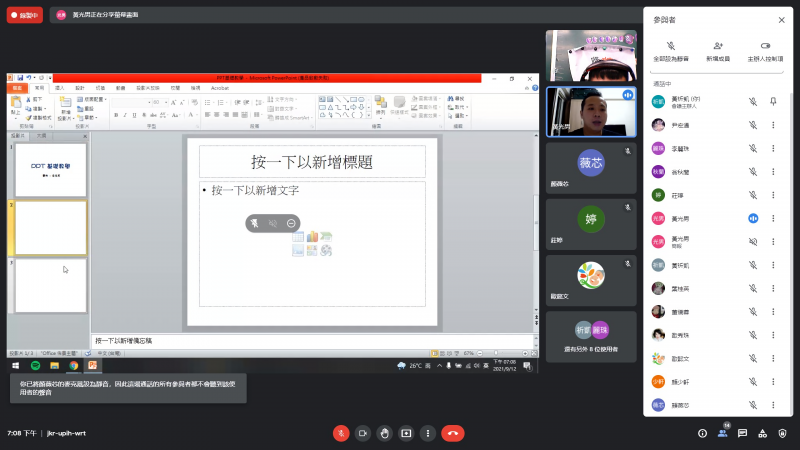Click the pin icon in the floating tile controls
Viewport: 800px width, 450px height.
(254, 223)
